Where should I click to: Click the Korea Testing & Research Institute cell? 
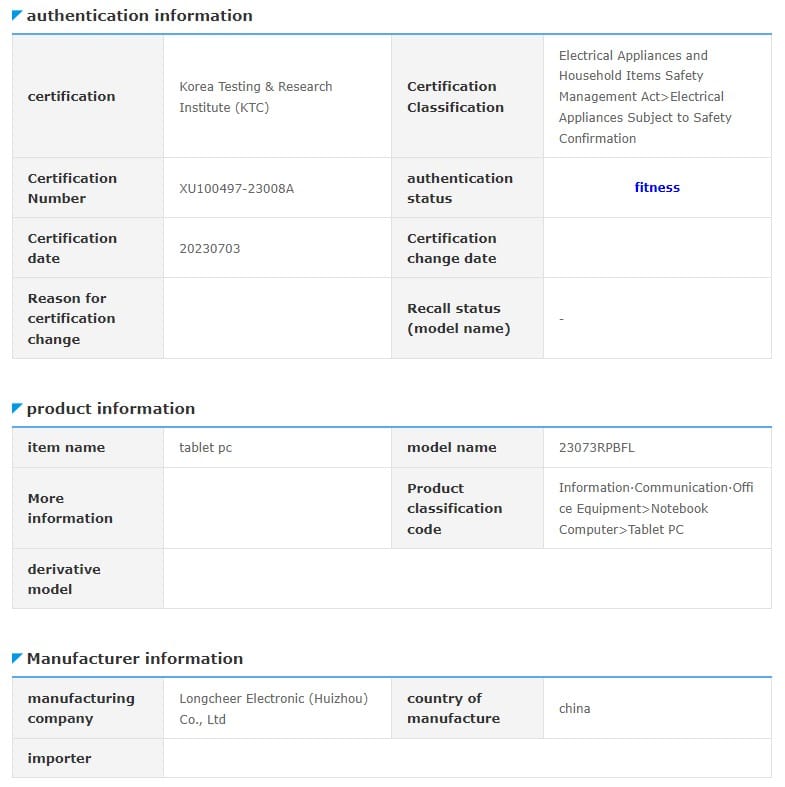click(256, 97)
